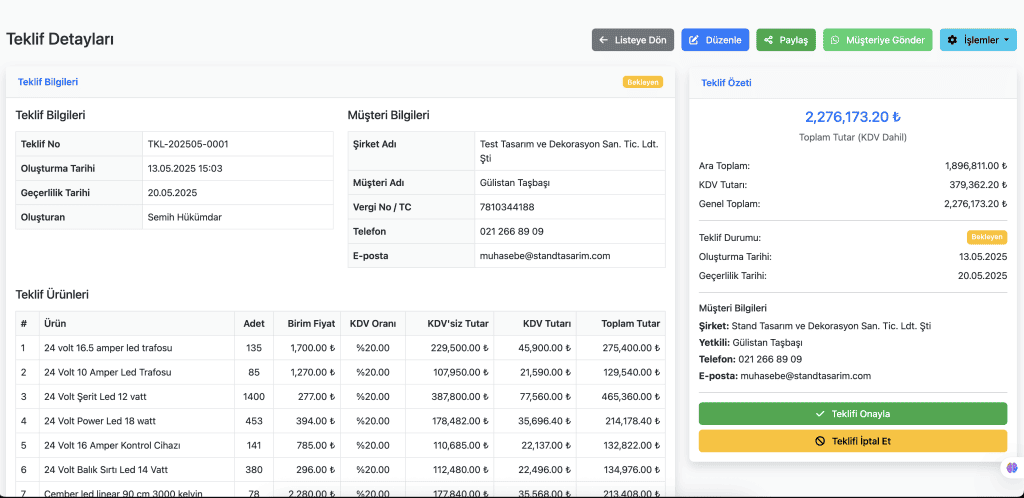Click Ara Toplam value 1,896,811.00 ₺

(x=976, y=166)
